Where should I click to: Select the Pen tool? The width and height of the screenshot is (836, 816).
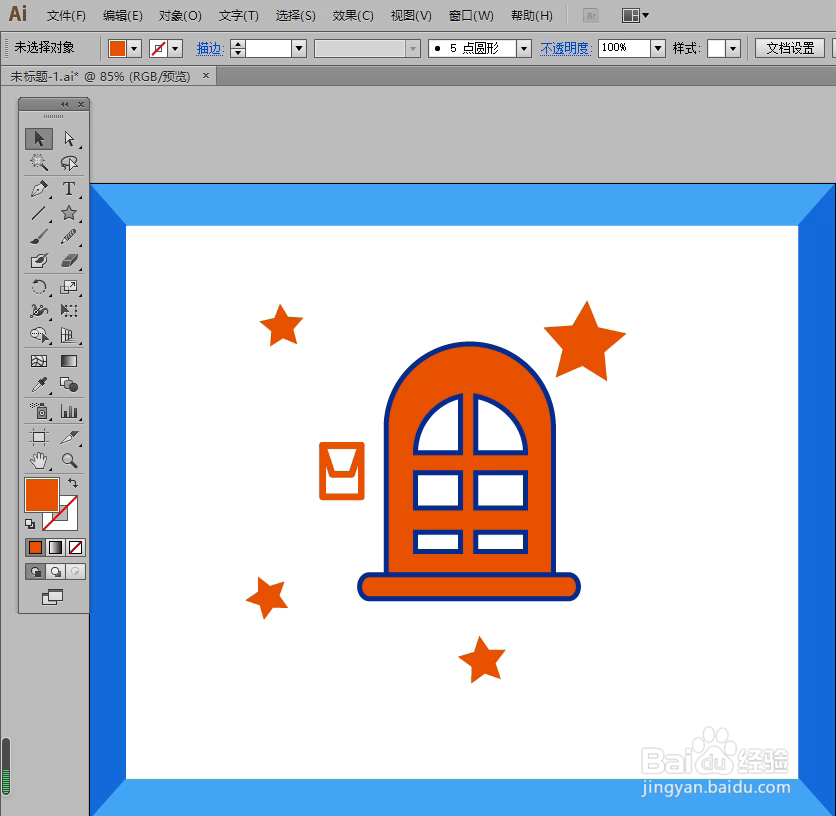pos(39,189)
